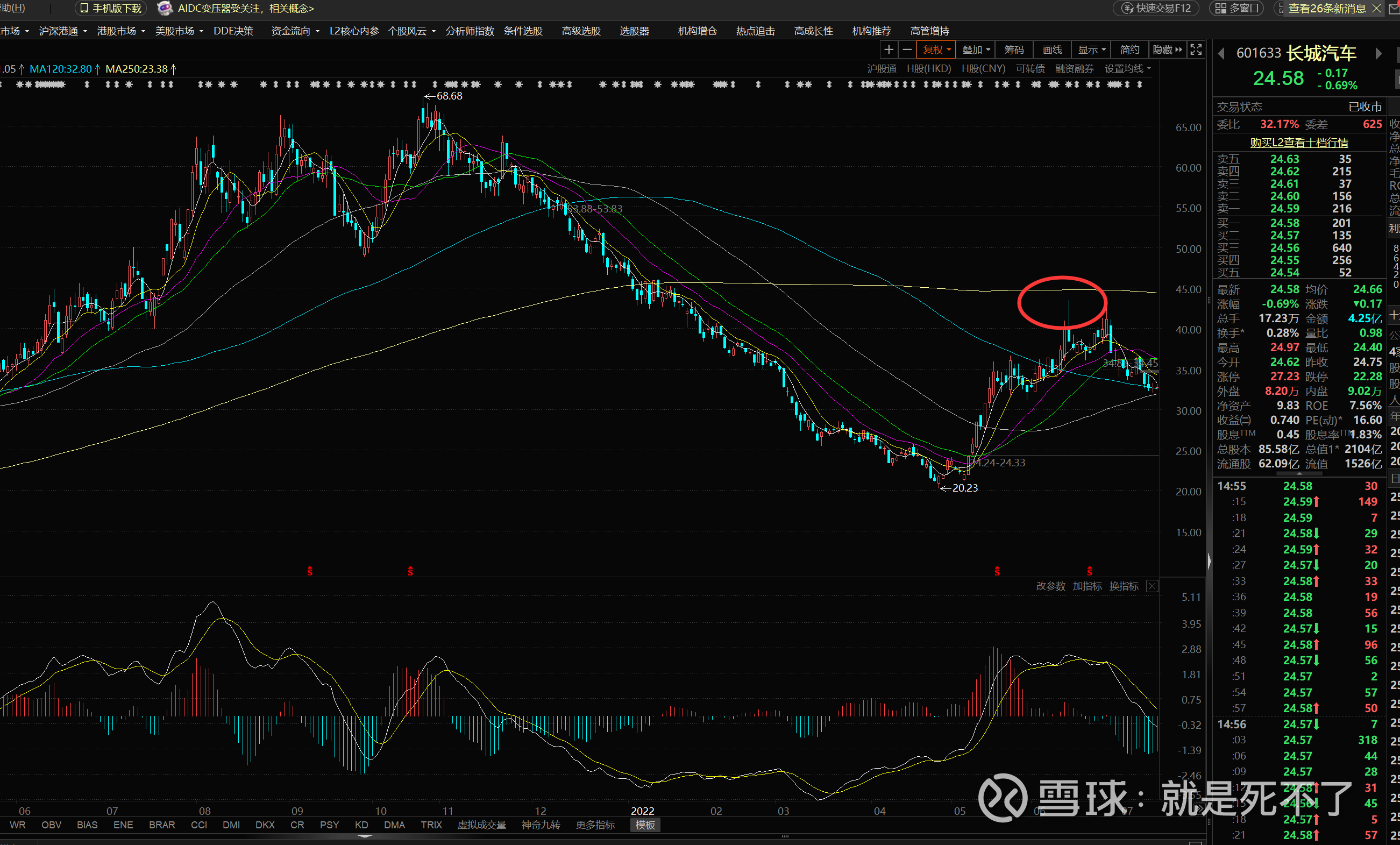Screen dimensions: 1400x845
Task: Close the indicator panel X icon
Action: click(1152, 586)
